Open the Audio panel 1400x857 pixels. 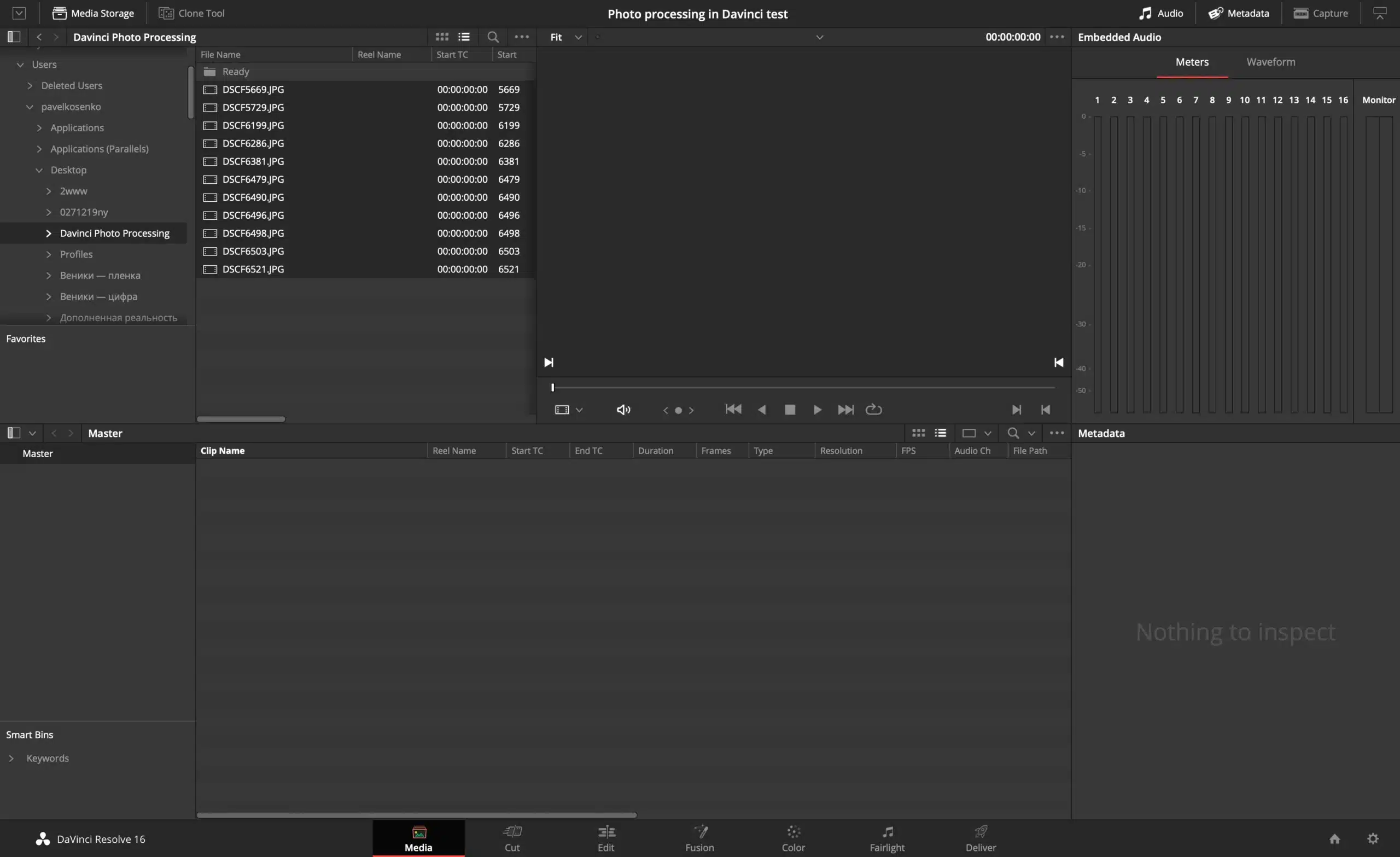coord(1160,13)
